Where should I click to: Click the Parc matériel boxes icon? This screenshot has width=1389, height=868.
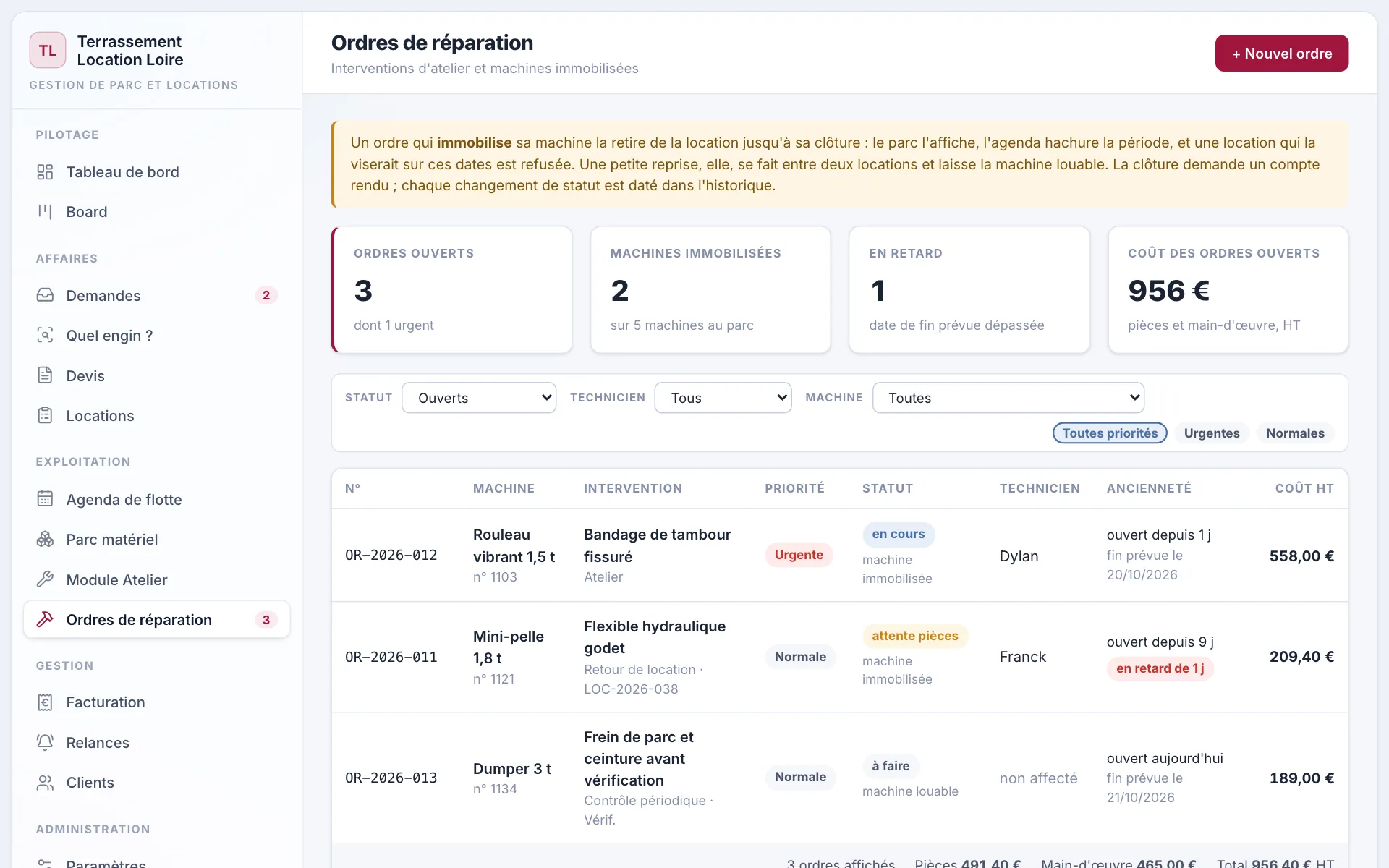pos(45,539)
